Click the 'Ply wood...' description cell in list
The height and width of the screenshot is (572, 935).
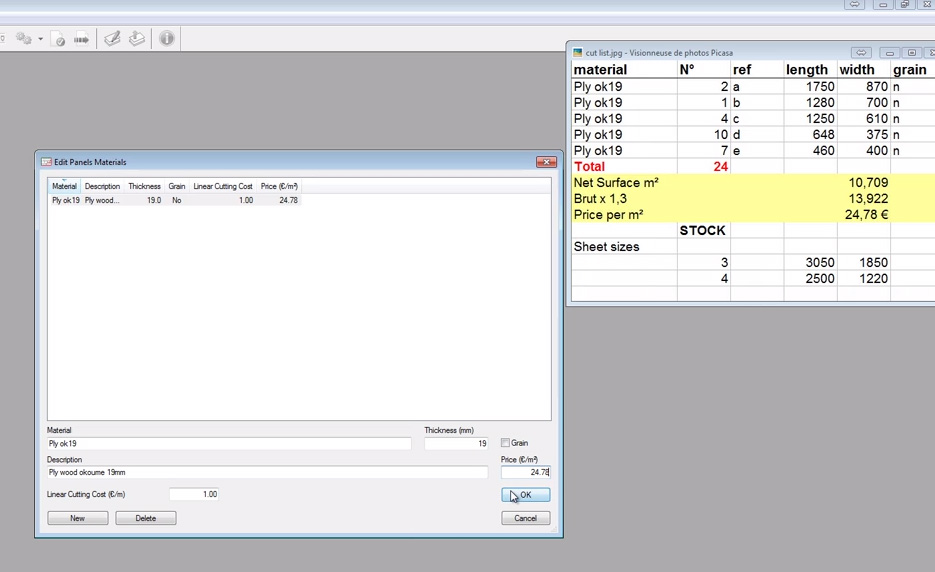[x=102, y=200]
